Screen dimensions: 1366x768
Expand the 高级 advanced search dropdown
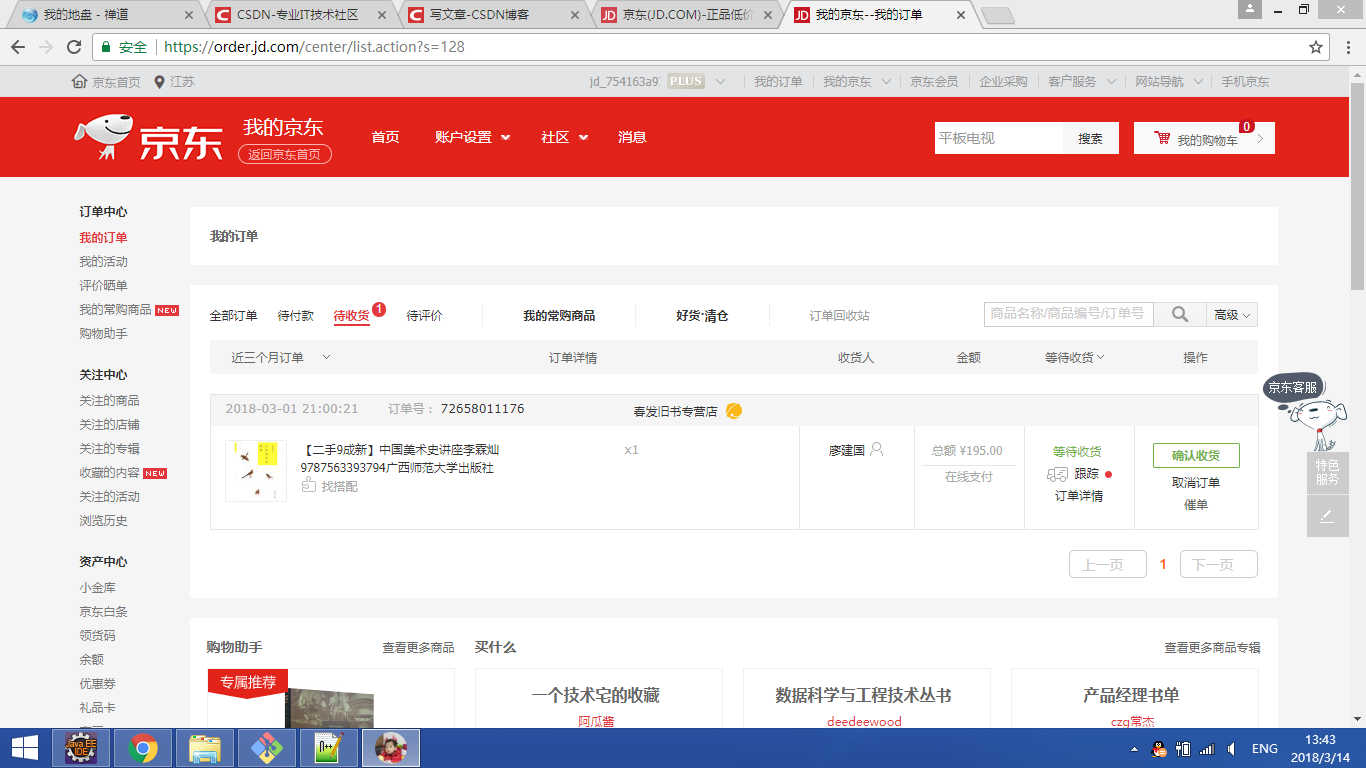1232,314
